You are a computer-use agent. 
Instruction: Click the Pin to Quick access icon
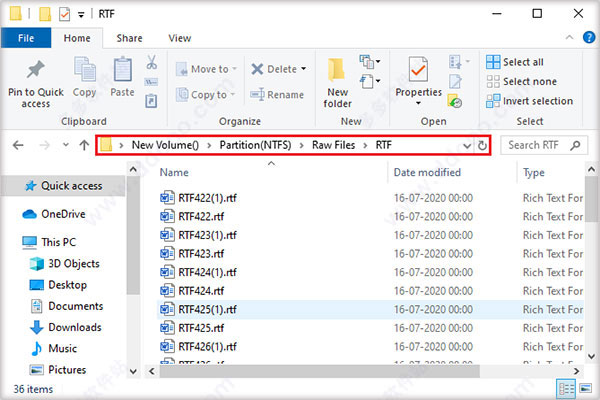pos(35,70)
